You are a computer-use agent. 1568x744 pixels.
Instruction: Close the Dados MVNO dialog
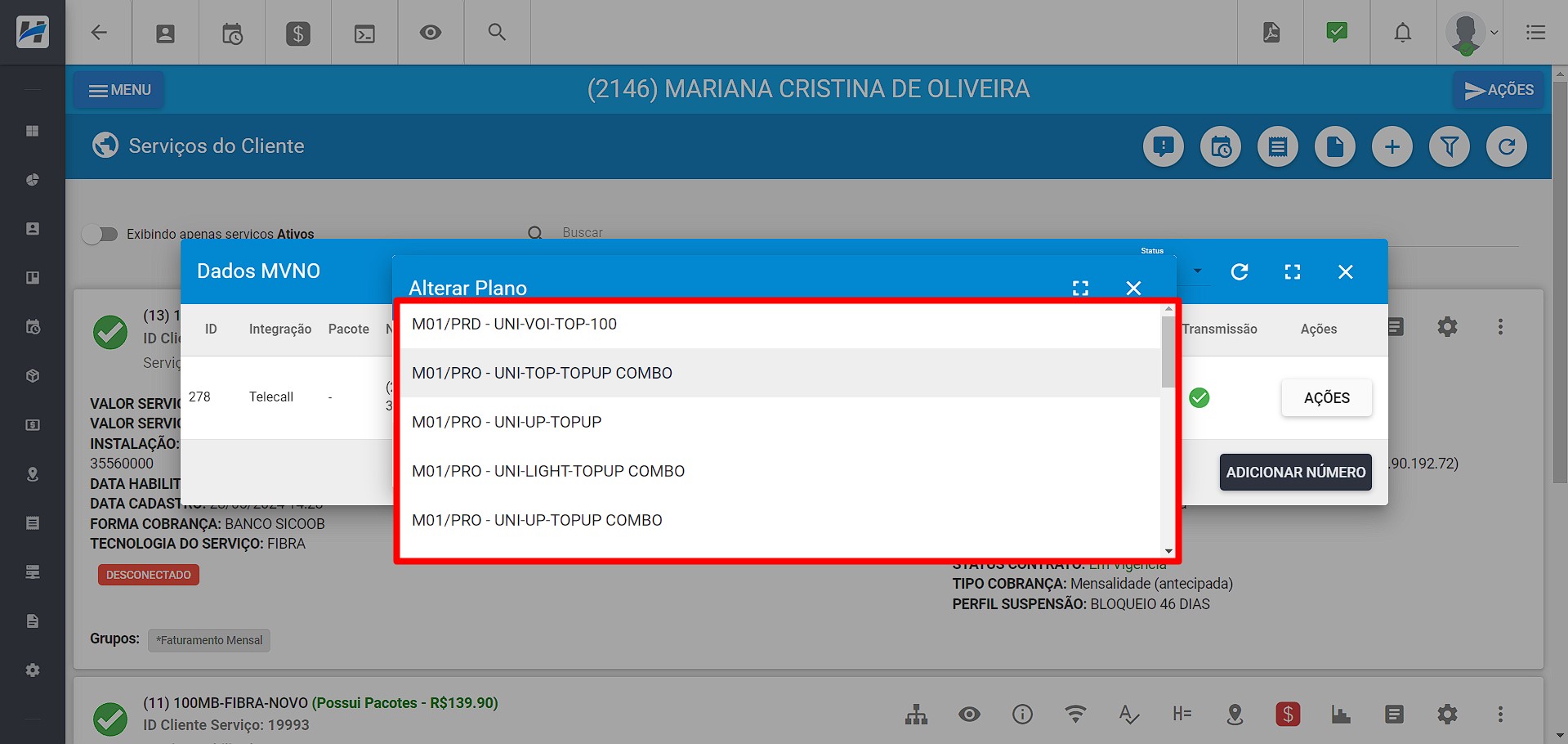tap(1346, 271)
